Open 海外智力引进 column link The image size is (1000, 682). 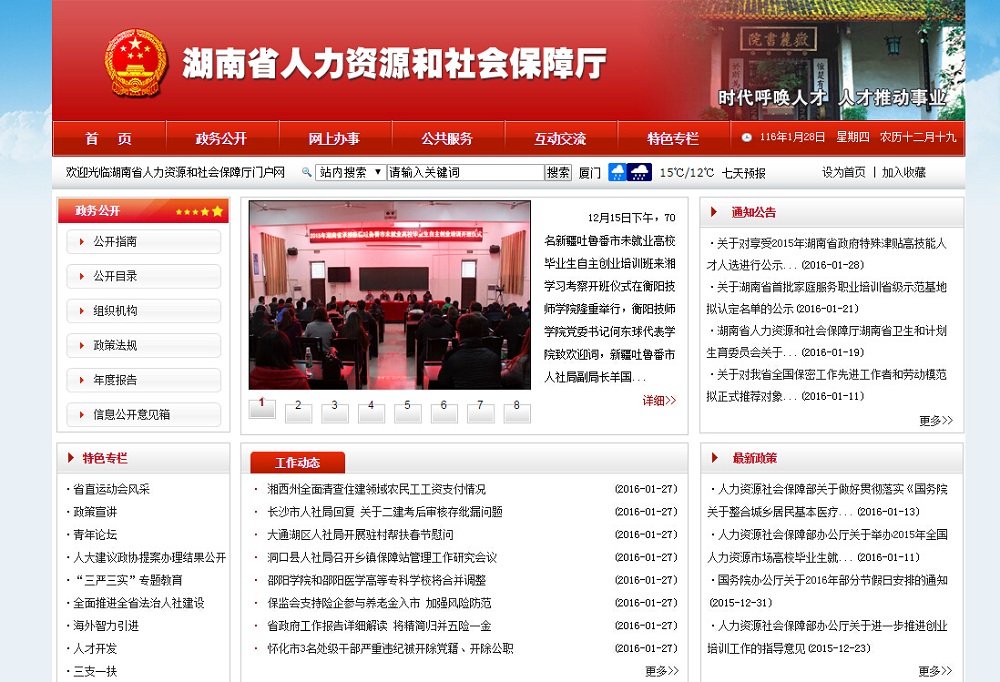[106, 626]
